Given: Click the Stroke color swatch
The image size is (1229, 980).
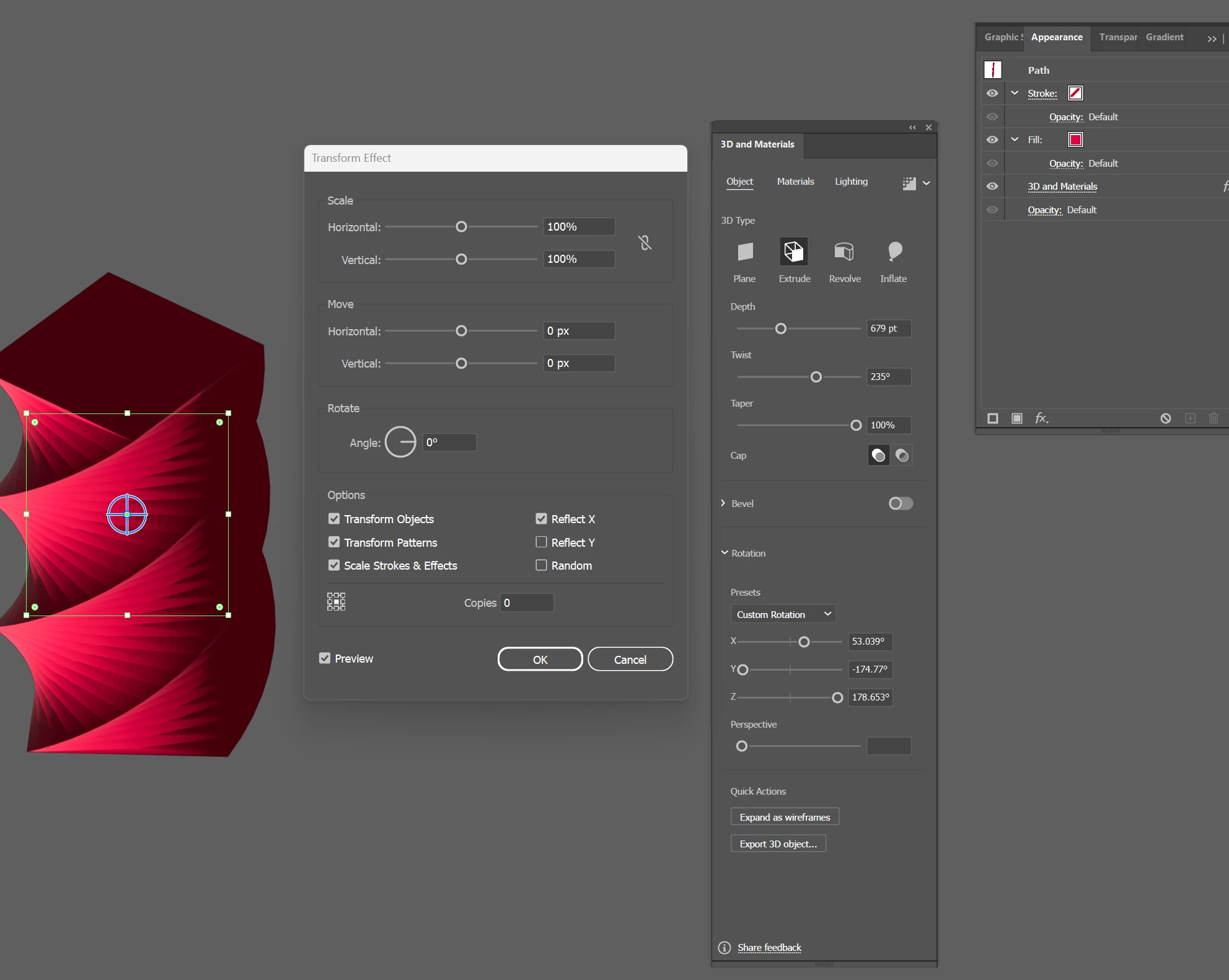Looking at the screenshot, I should [x=1075, y=93].
